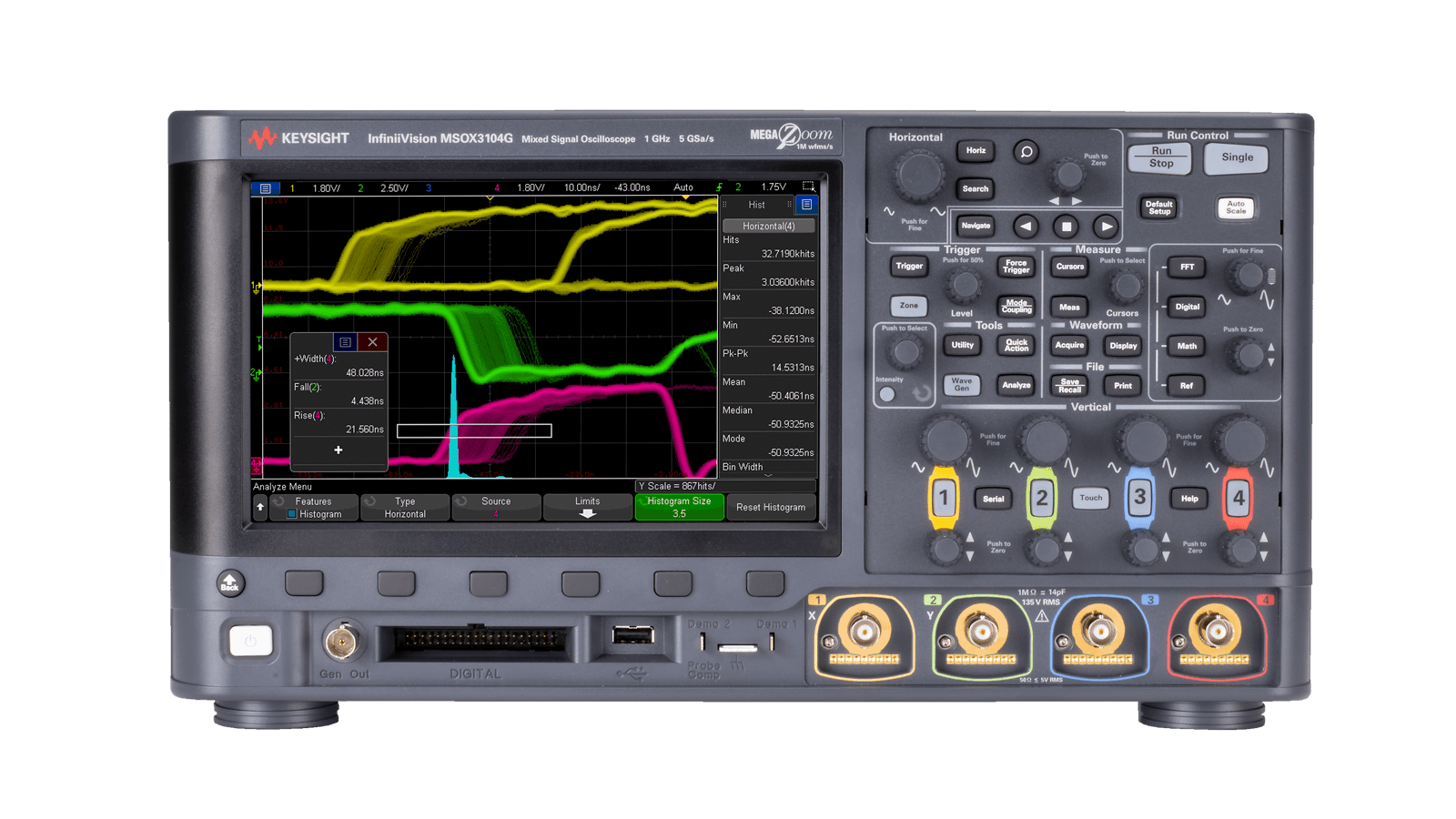1456x819 pixels.
Task: Tap the white histogram limits box
Action: coord(474,430)
